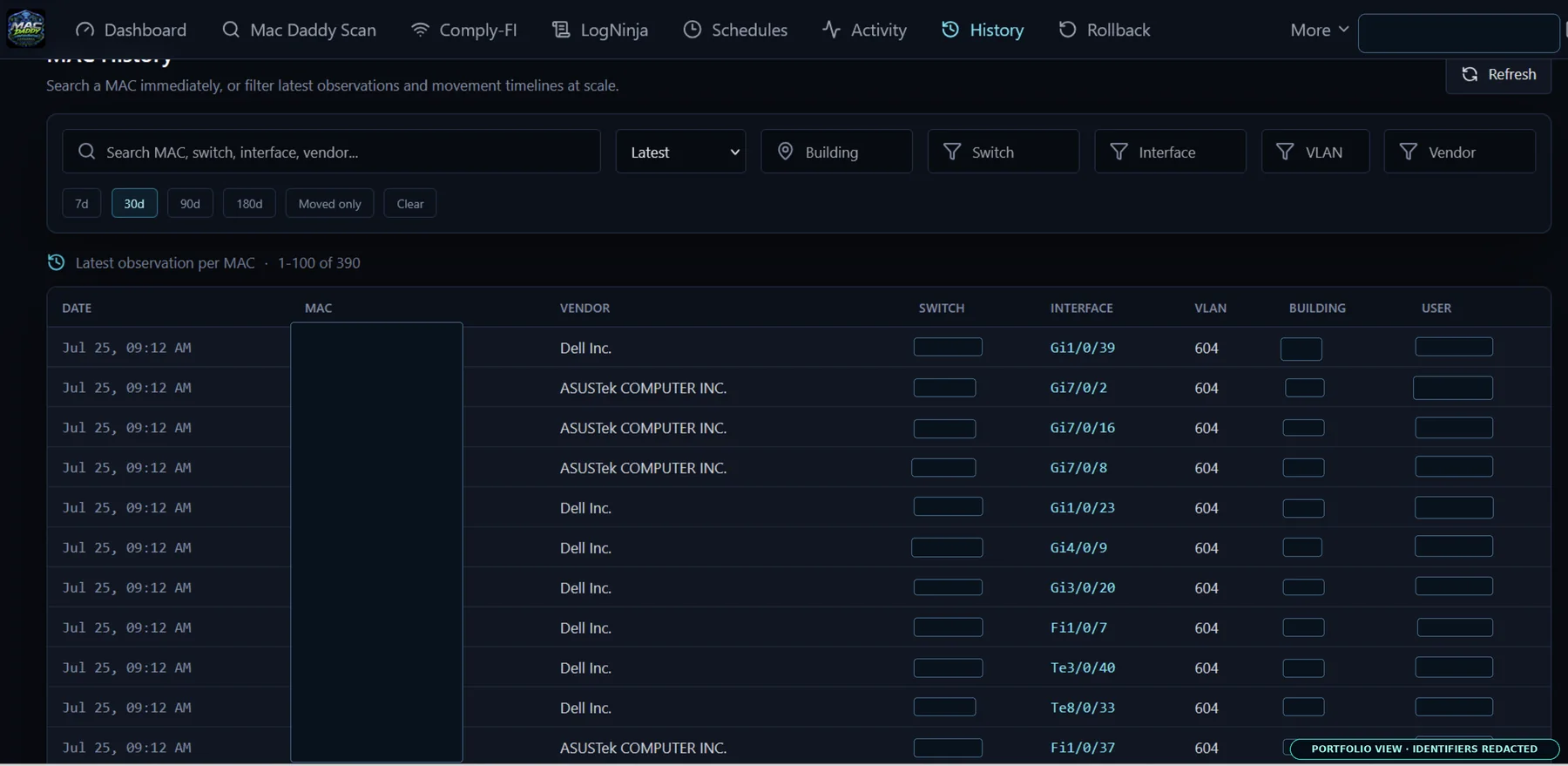
Task: Open the Latest view dropdown
Action: point(681,152)
